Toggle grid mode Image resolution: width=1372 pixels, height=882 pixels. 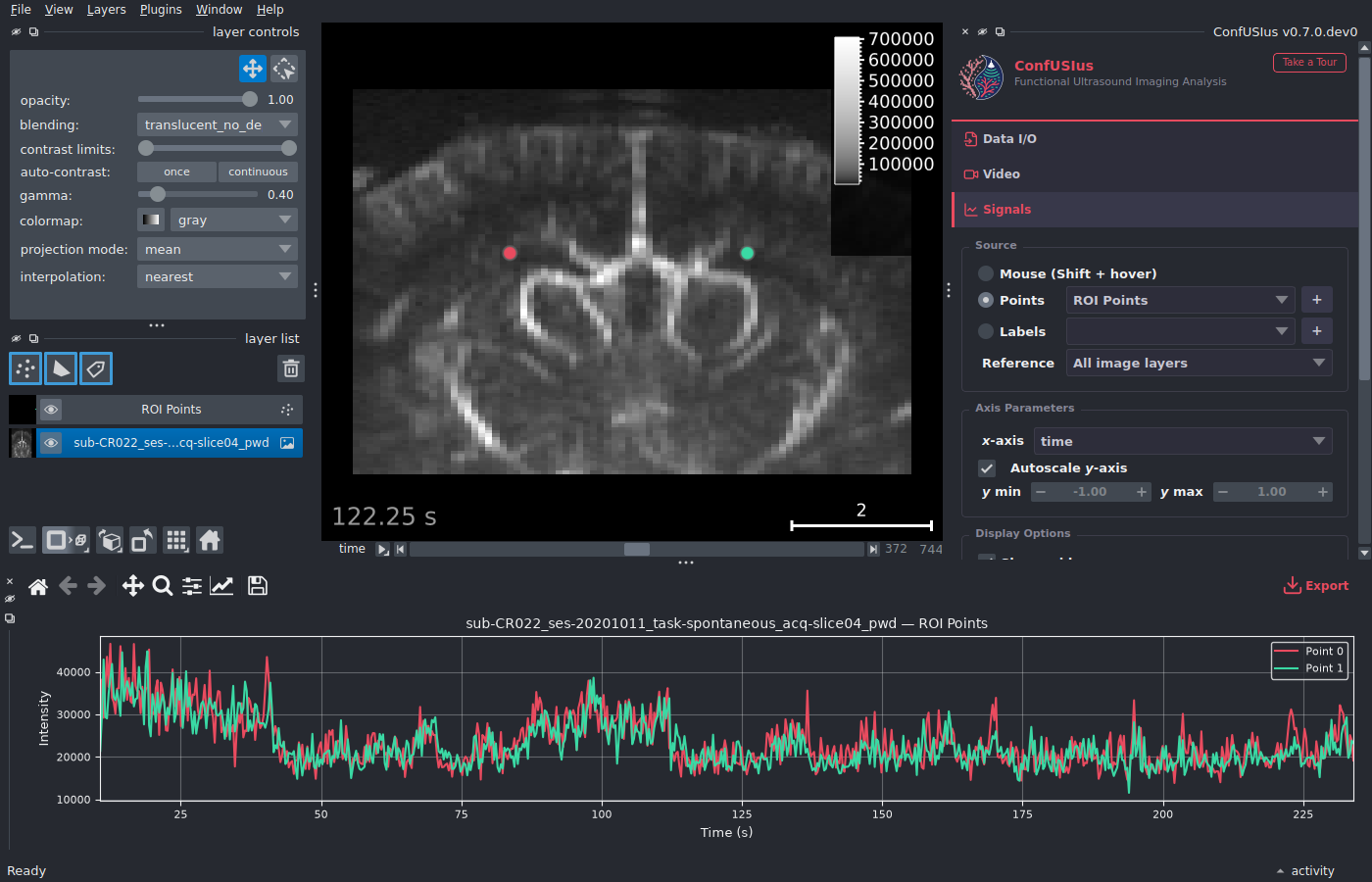click(176, 540)
